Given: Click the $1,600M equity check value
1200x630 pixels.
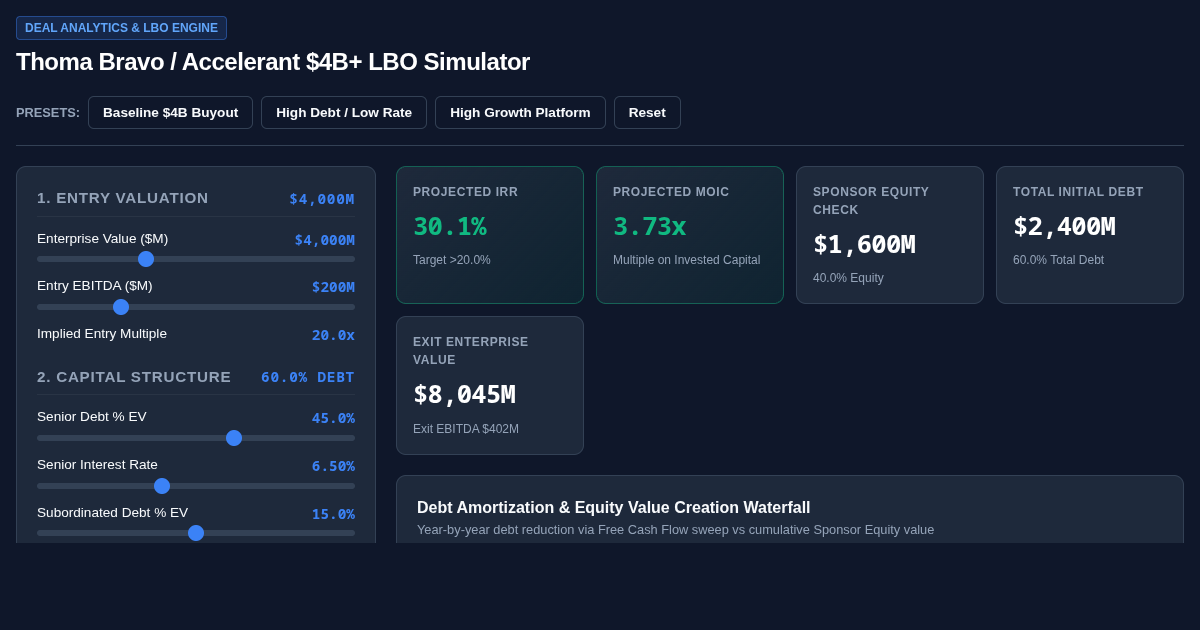Looking at the screenshot, I should pyautogui.click(x=864, y=245).
